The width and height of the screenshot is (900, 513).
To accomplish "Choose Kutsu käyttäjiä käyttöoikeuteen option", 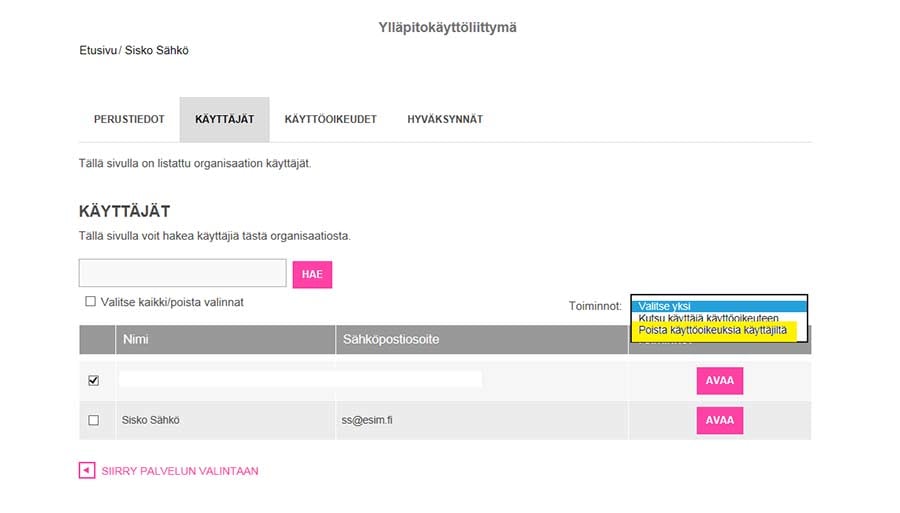I will pos(708,317).
